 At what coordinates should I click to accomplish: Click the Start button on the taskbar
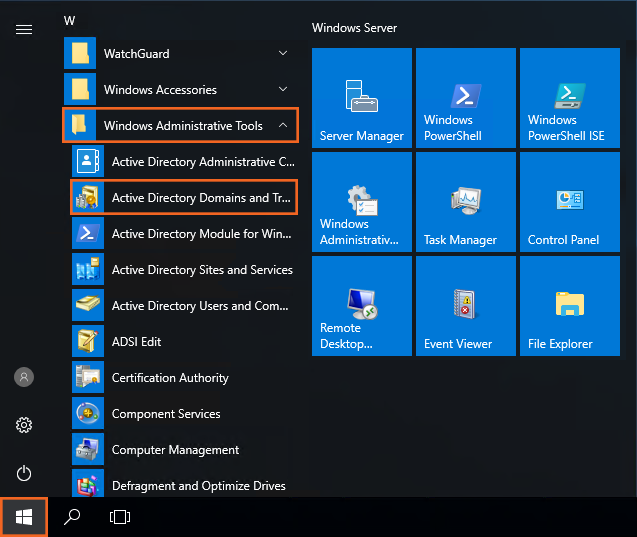pos(24,517)
